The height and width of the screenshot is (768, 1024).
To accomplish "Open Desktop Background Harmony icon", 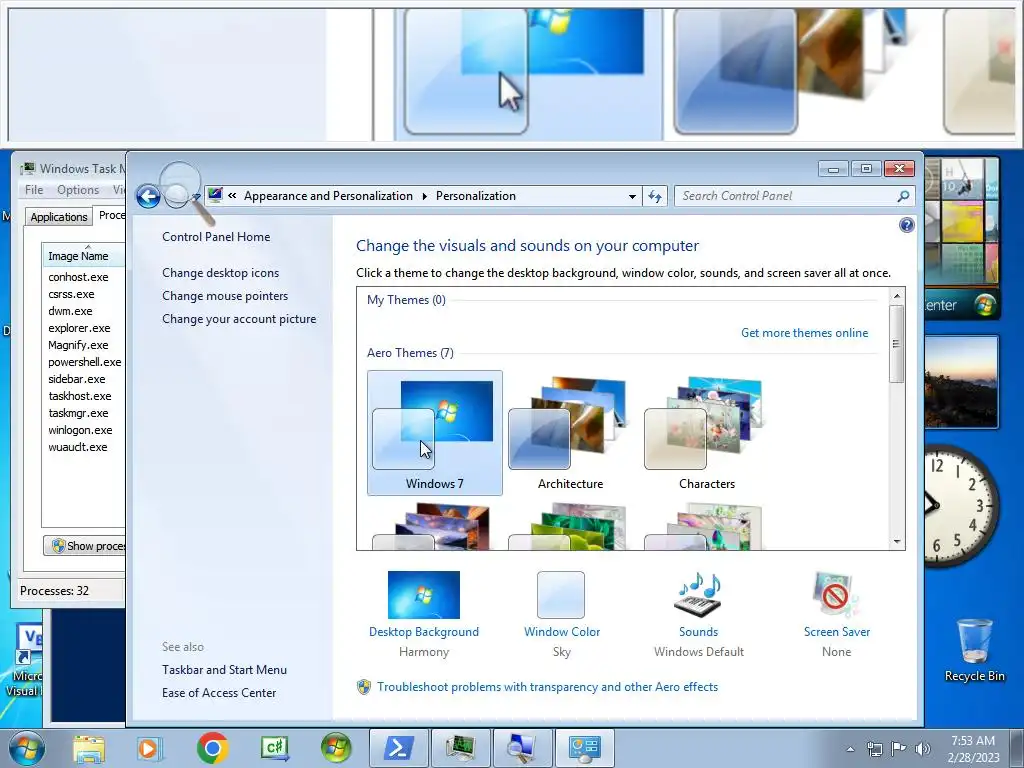I will pos(424,595).
